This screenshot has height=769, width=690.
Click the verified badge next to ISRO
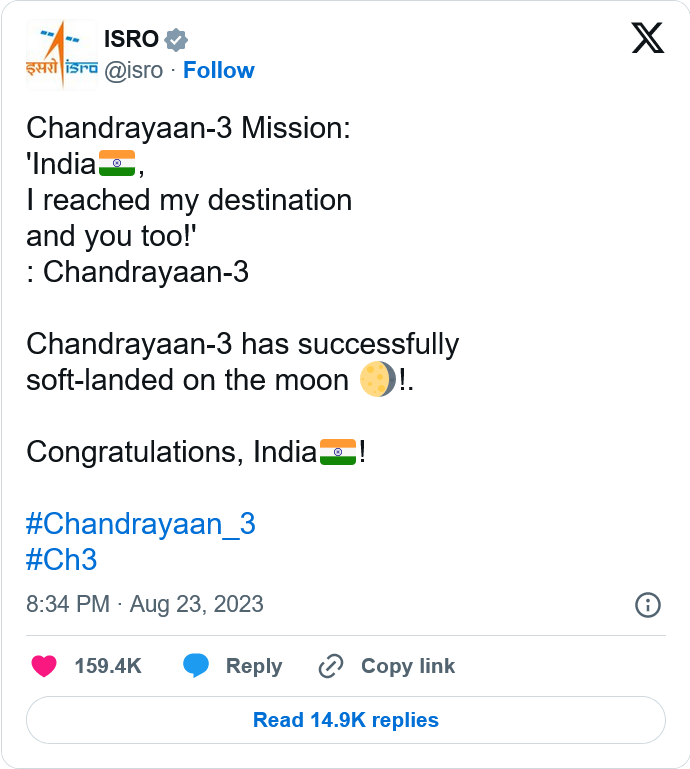click(x=177, y=40)
